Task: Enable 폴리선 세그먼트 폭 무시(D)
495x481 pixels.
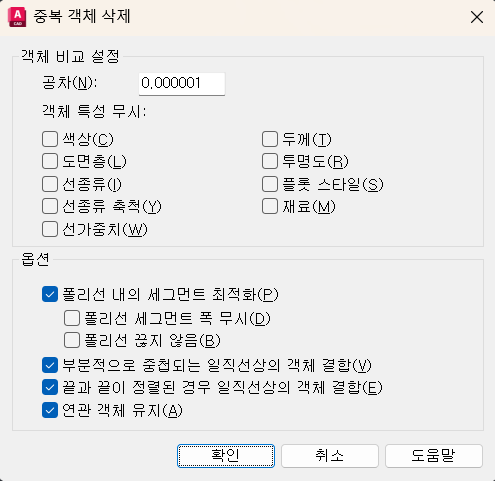Action: [72, 318]
